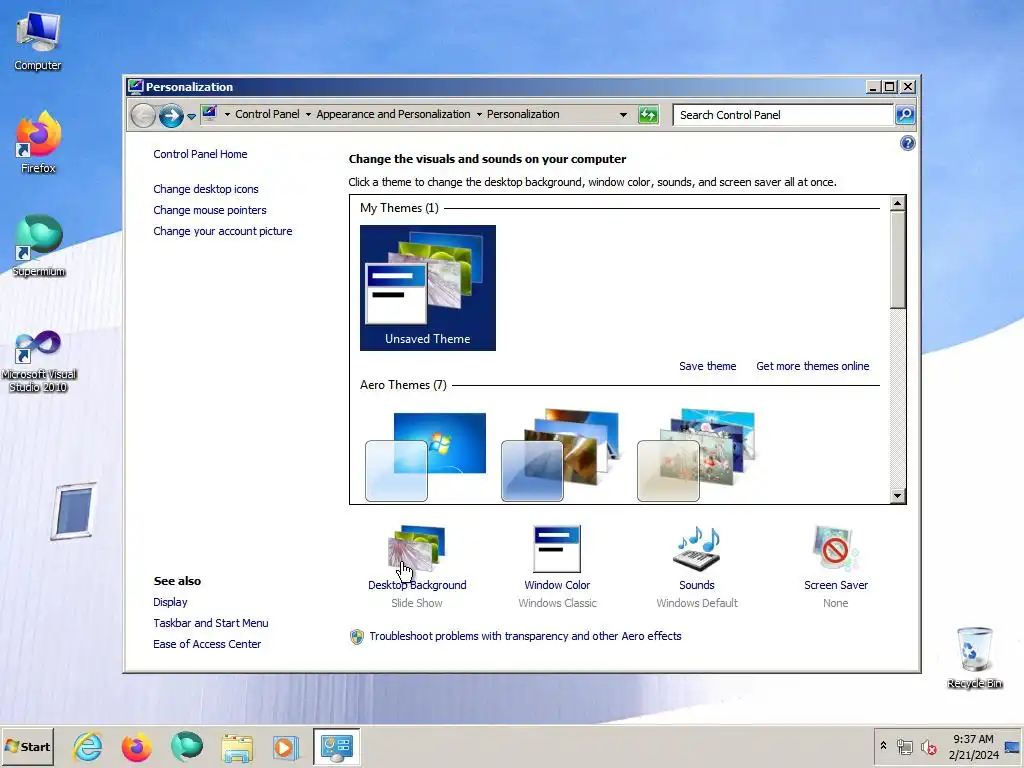Screen dimensions: 1024x768
Task: Click Appearance and Personalization breadcrumb
Action: tap(393, 114)
